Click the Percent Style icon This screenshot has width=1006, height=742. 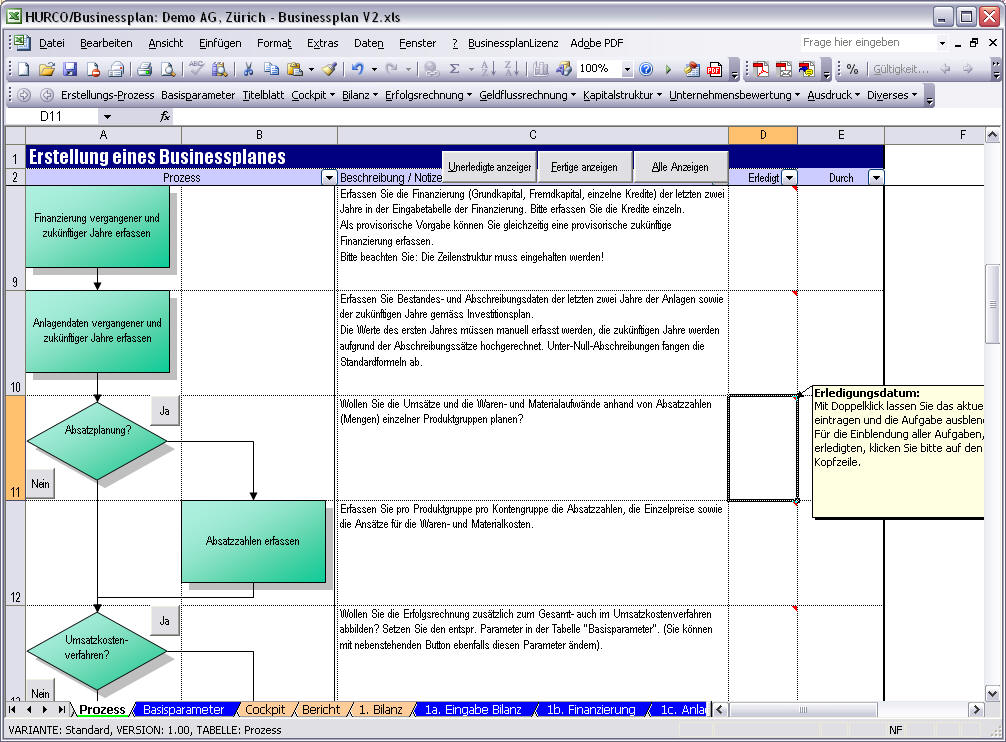click(x=853, y=69)
